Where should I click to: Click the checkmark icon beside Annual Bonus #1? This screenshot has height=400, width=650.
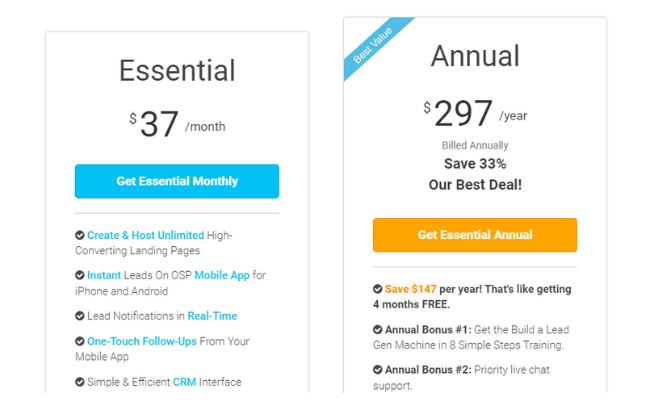[378, 330]
